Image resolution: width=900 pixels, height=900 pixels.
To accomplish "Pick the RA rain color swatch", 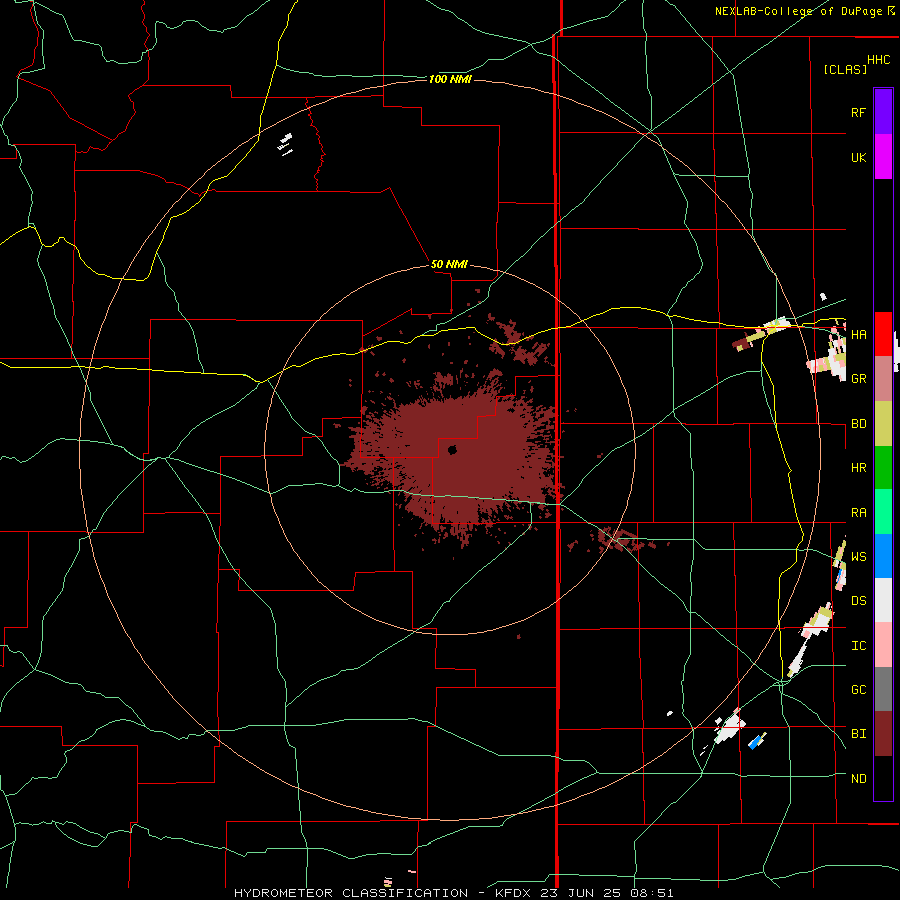I will (883, 512).
